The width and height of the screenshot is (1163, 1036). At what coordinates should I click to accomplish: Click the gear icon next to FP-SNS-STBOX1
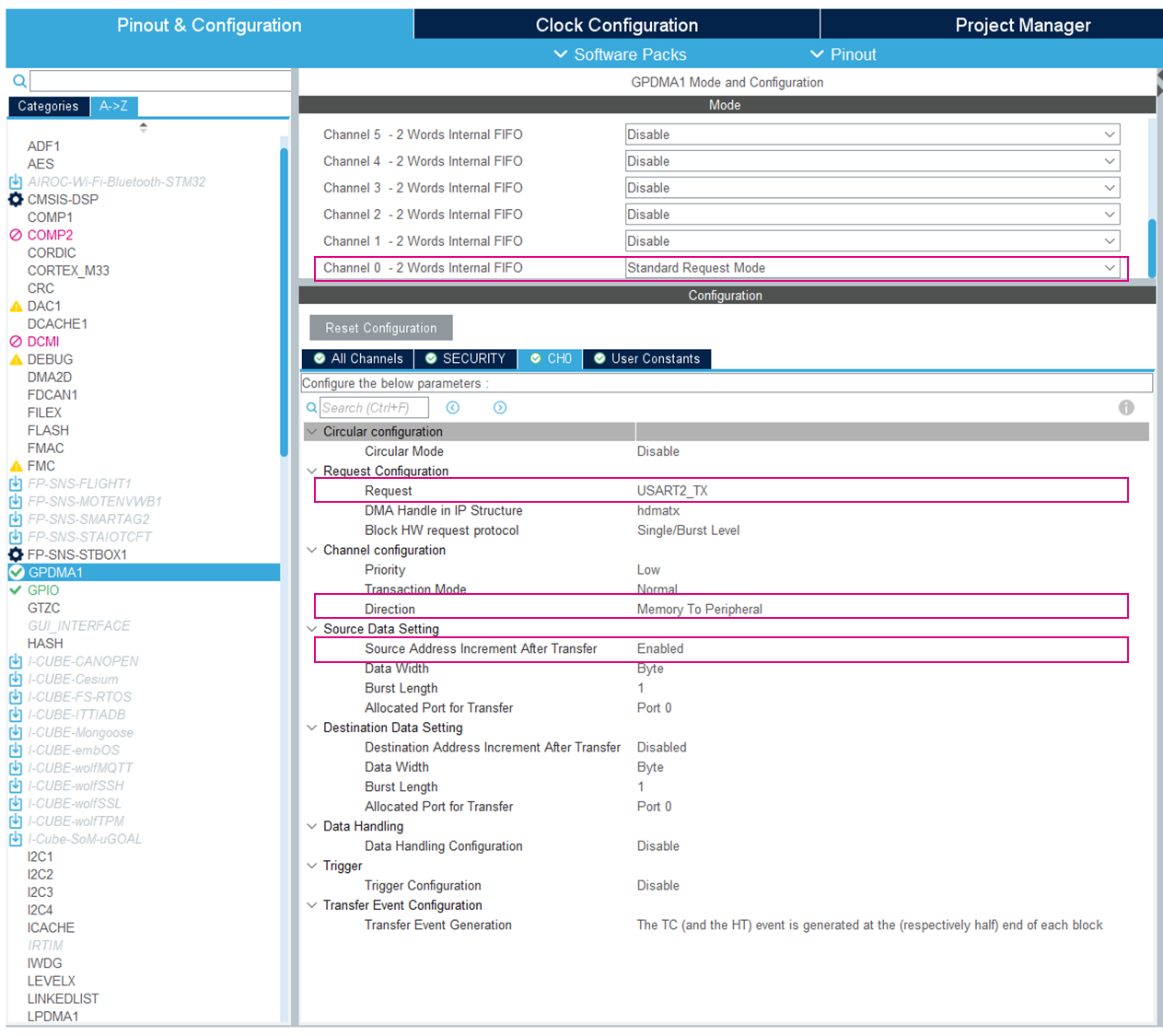tap(16, 554)
